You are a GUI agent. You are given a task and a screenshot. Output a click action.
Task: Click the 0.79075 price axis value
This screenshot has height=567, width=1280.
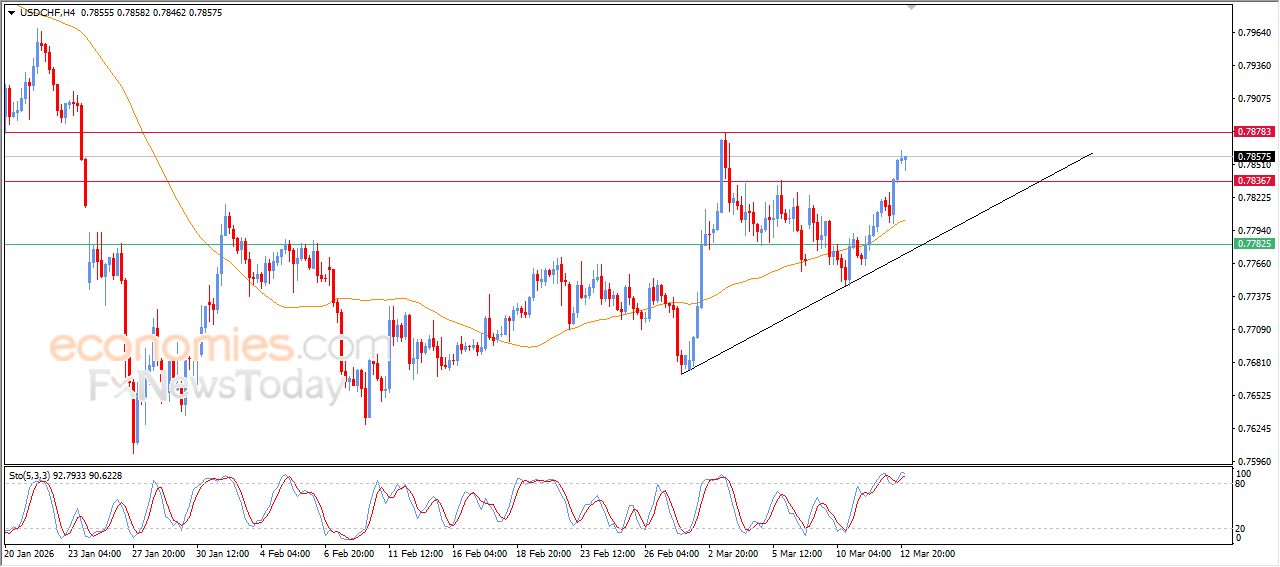pos(1254,99)
